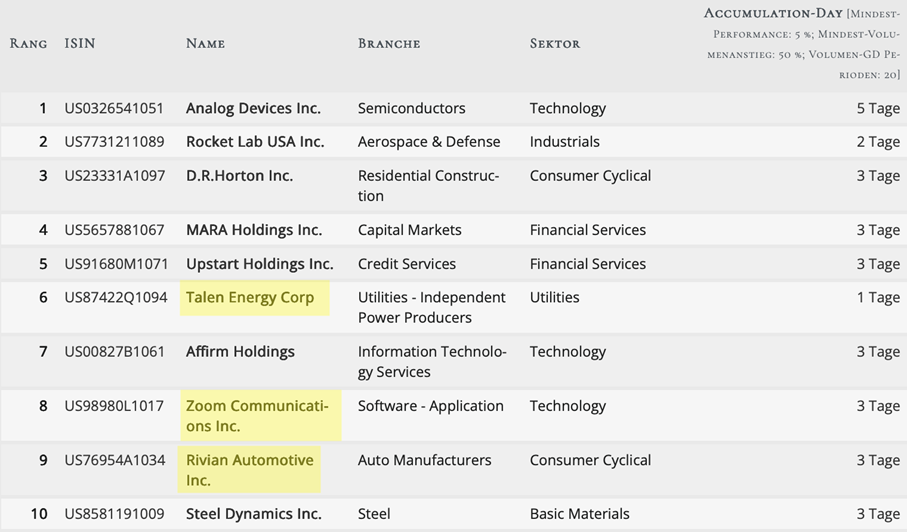Click the Residential Construction branch cell
Screen dimensions: 907x532
point(429,186)
